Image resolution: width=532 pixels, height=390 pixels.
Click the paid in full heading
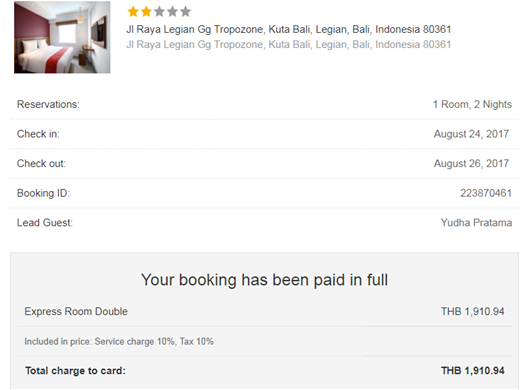(x=264, y=280)
